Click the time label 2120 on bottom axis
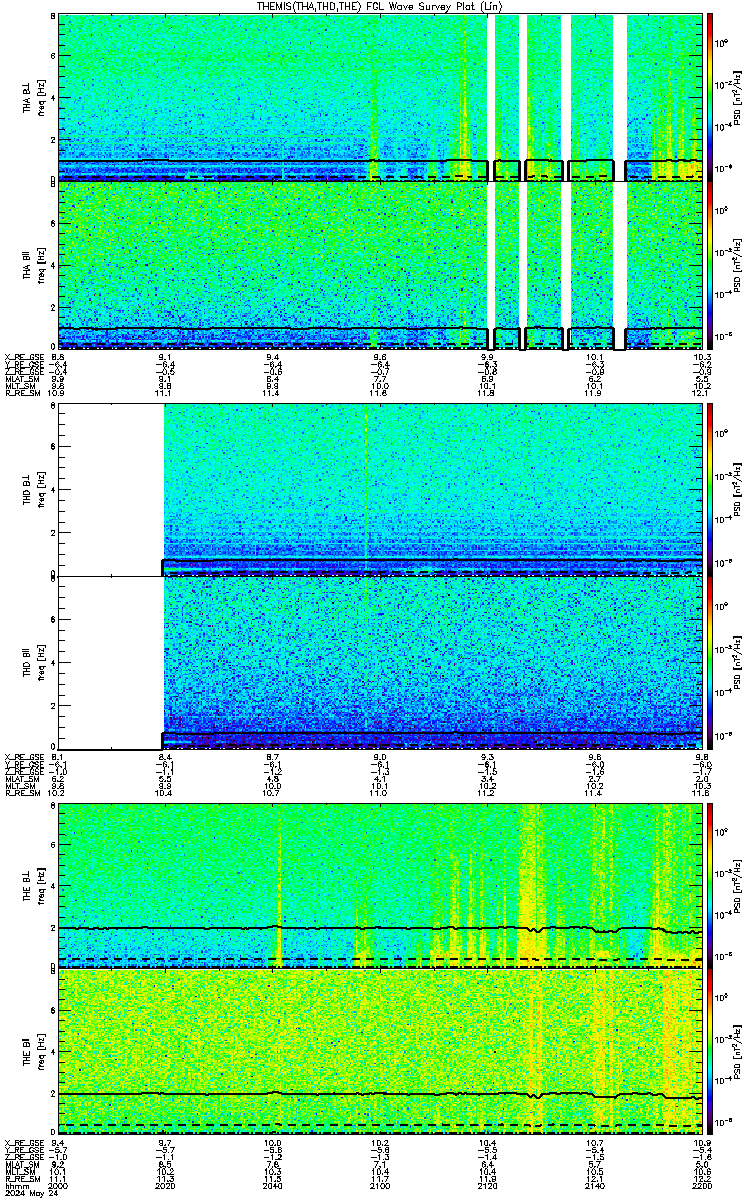The width and height of the screenshot is (750, 1200). tap(488, 1187)
